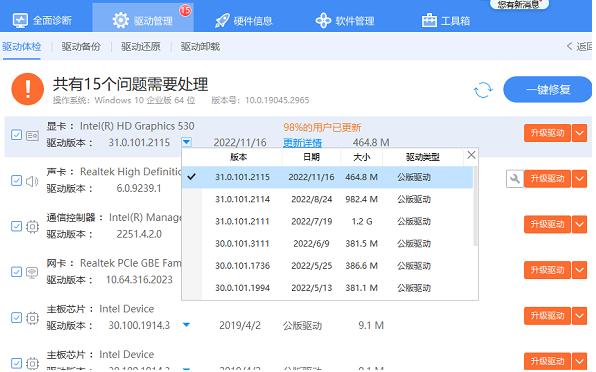The height and width of the screenshot is (372, 596).
Task: Open the arrow beside 声卡 升级驱动 button
Action: click(x=579, y=179)
